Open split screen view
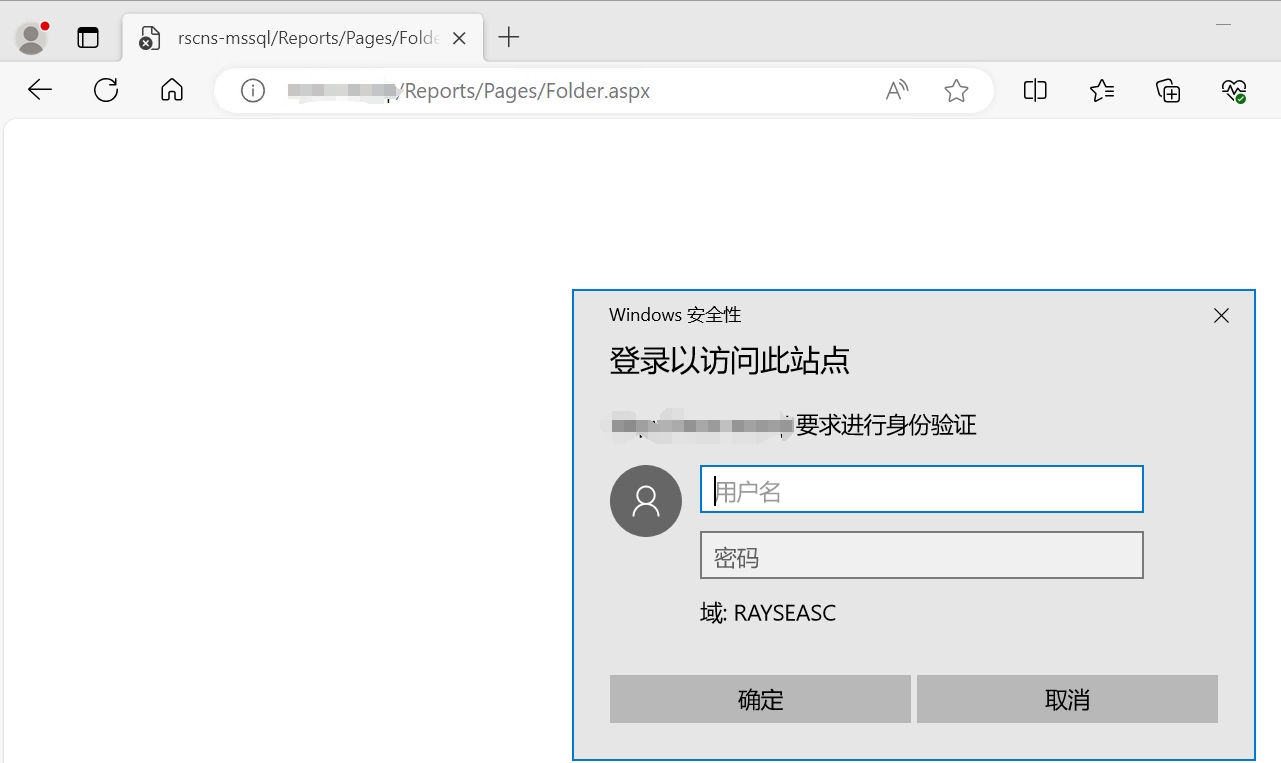Image resolution: width=1281 pixels, height=763 pixels. 1034,90
